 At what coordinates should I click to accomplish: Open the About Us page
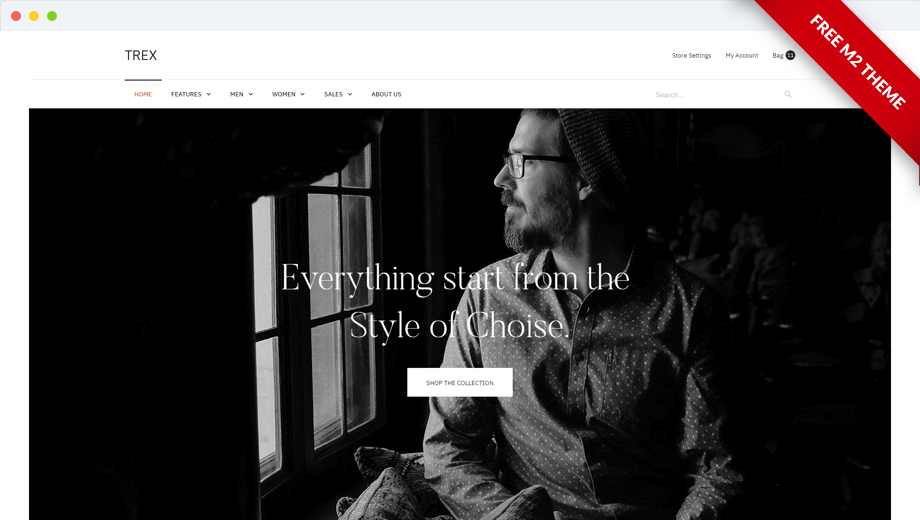point(386,94)
